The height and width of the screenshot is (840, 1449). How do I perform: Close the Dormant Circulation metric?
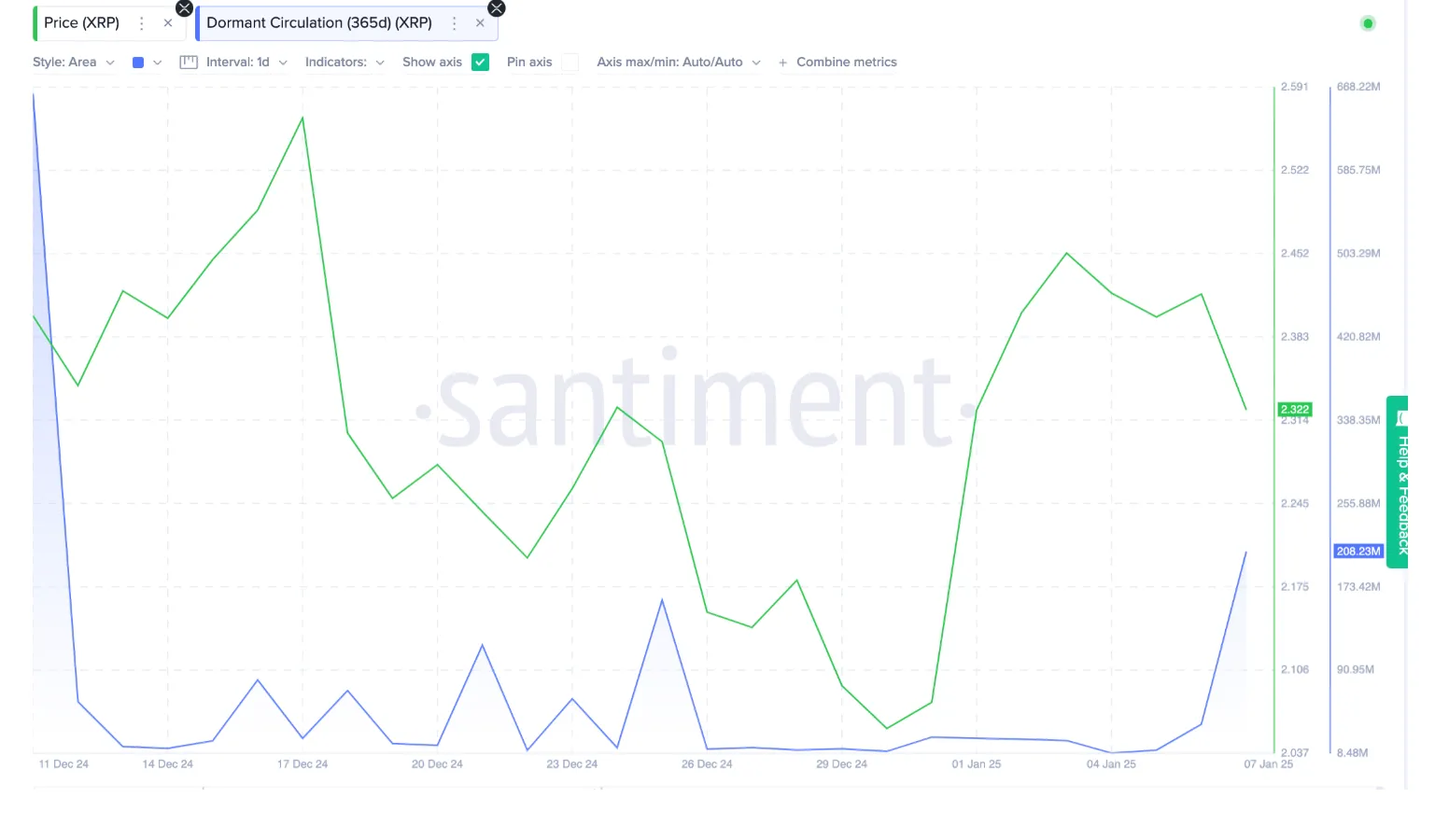[480, 22]
